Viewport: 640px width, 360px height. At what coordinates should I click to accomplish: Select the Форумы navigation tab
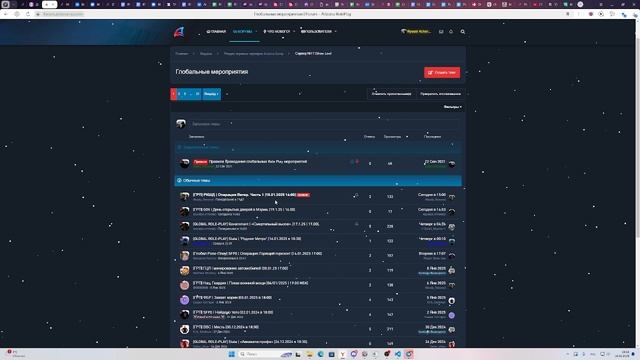242,31
